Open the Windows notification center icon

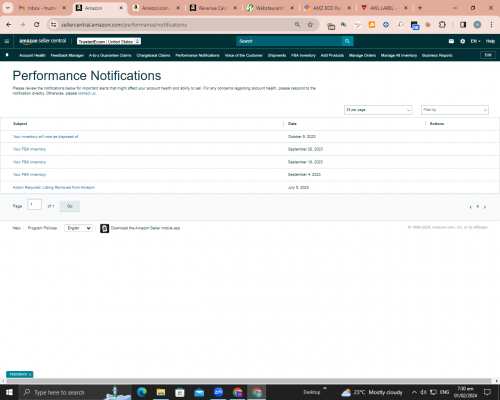(x=487, y=392)
